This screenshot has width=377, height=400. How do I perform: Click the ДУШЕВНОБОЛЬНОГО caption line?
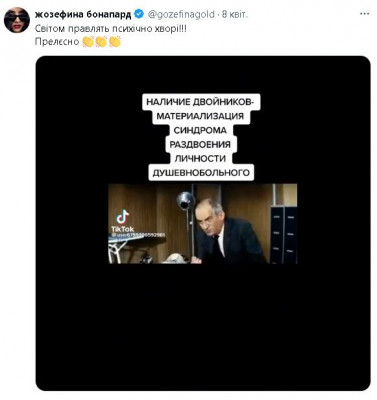(201, 173)
